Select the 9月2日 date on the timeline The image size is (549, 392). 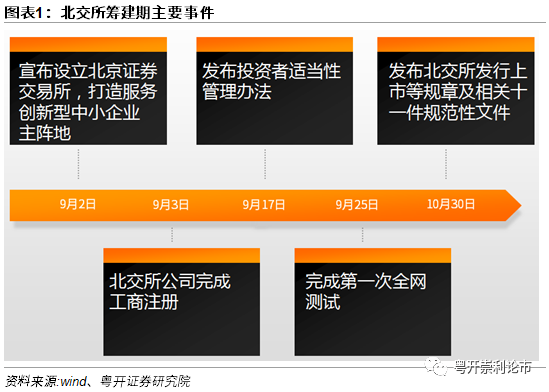(x=78, y=204)
